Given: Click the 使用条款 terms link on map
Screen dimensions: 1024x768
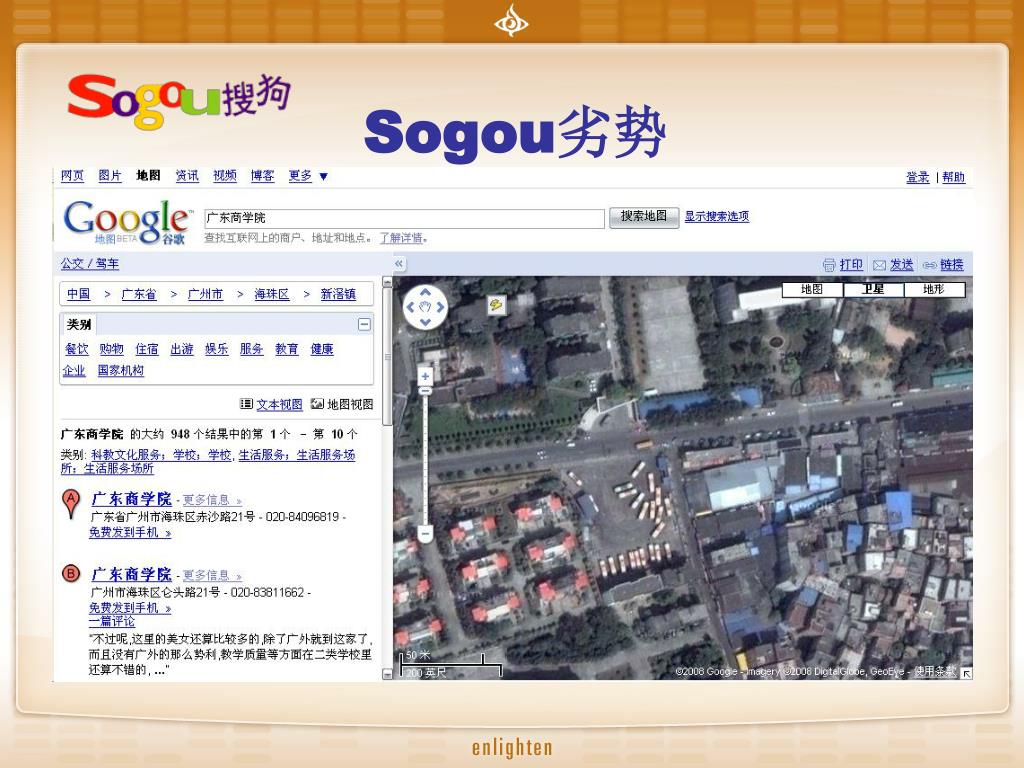Looking at the screenshot, I should (x=935, y=671).
